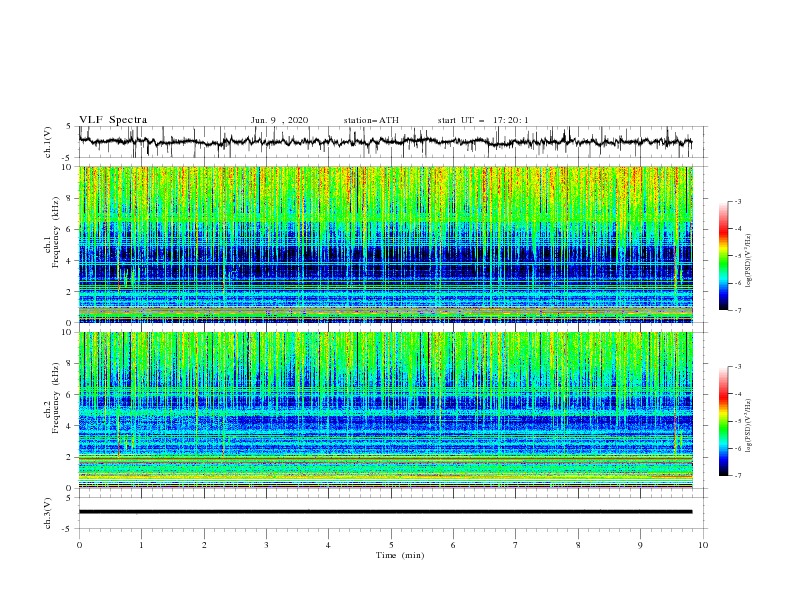
Task: Click time-axis tick label '10'
Action: tap(703, 545)
